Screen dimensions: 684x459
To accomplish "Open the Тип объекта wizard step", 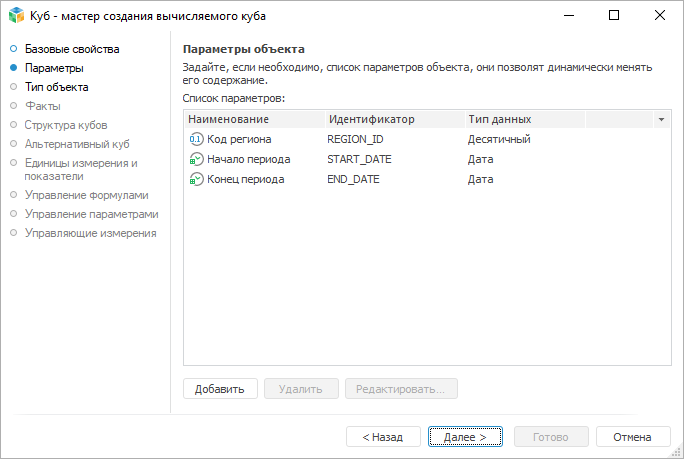I will pos(56,87).
